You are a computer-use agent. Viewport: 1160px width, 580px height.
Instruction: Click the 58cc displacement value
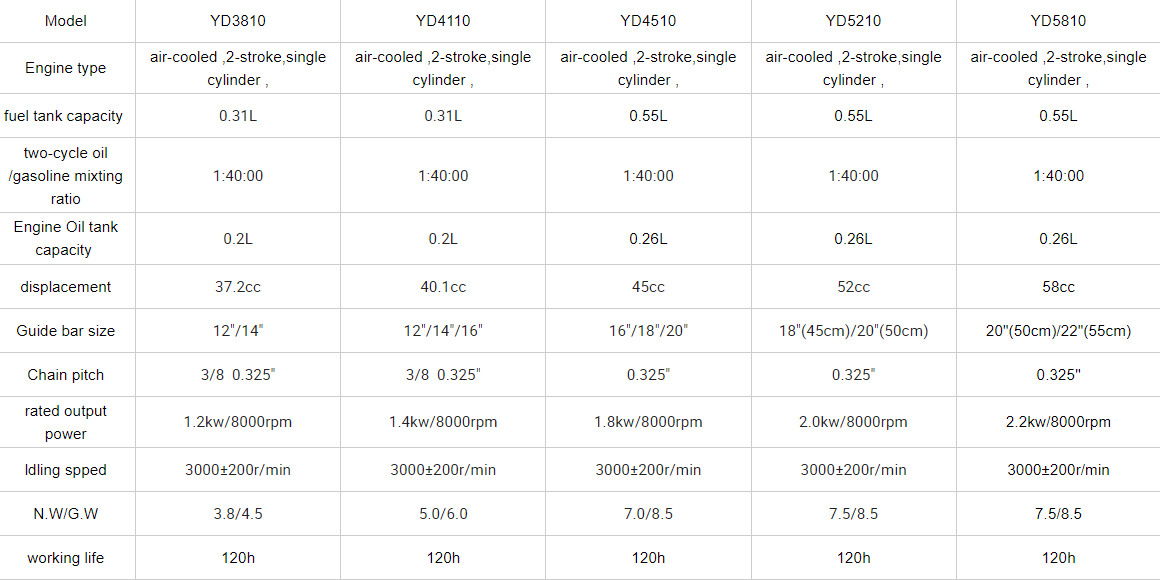tap(1058, 287)
